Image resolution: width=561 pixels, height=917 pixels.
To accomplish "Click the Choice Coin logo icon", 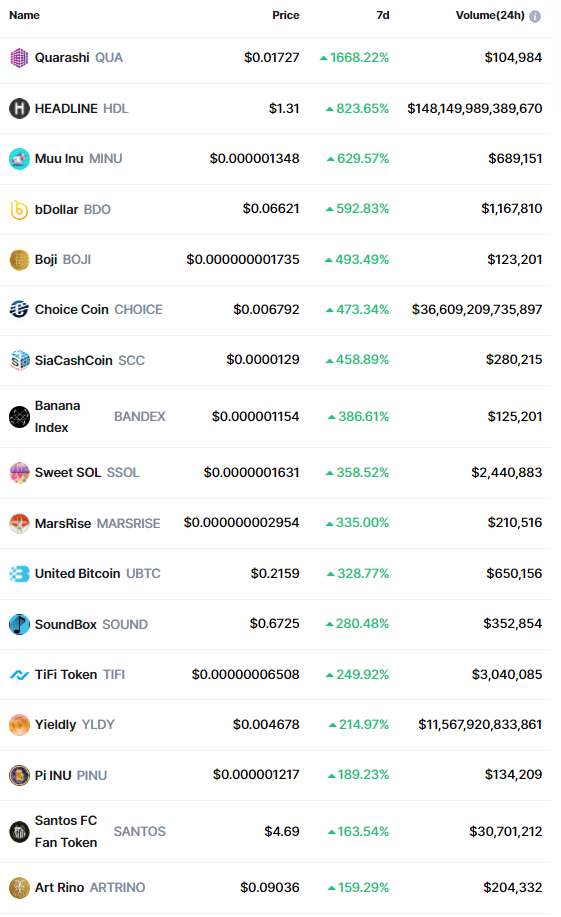I will point(19,309).
